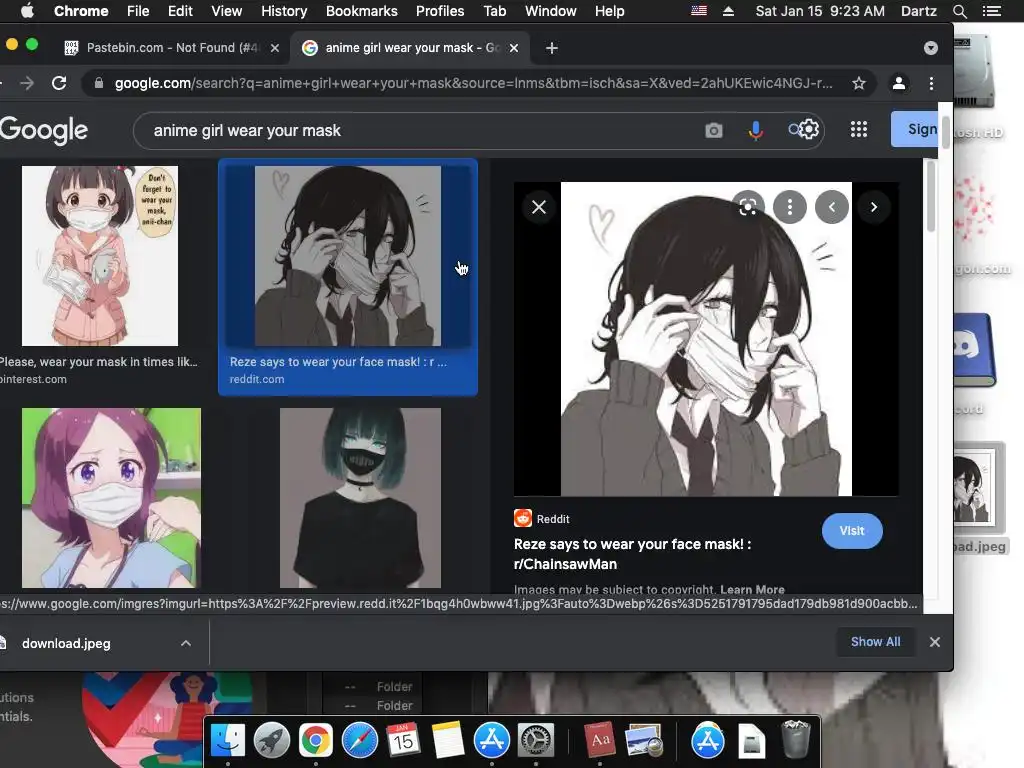Click the address bar URL
This screenshot has width=1024, height=768.
(x=473, y=83)
